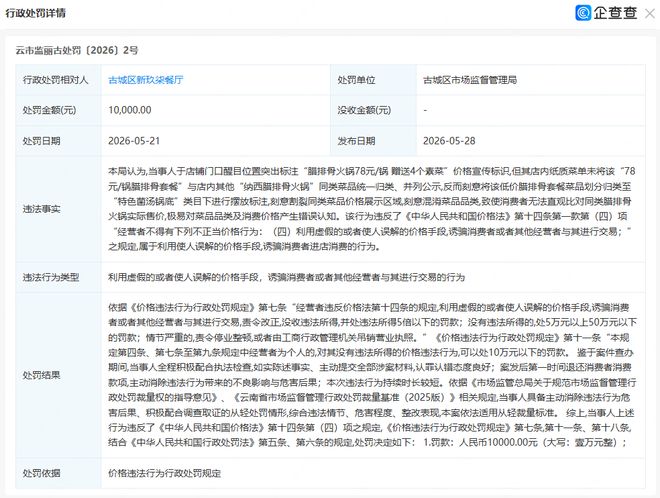Click the 处罚结果 label cell
This screenshot has height=498, width=660.
pyautogui.click(x=58, y=375)
